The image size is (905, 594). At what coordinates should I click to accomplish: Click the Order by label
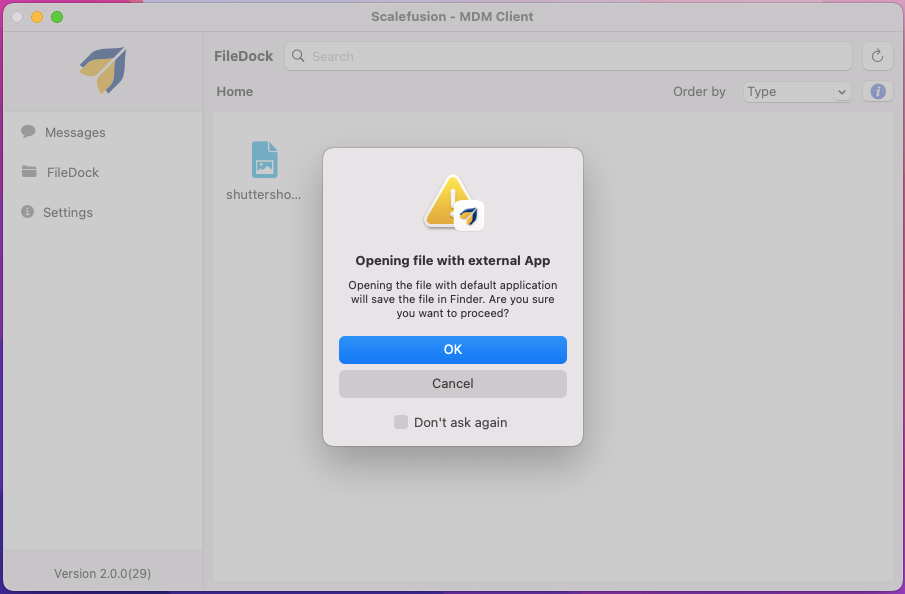pos(699,92)
